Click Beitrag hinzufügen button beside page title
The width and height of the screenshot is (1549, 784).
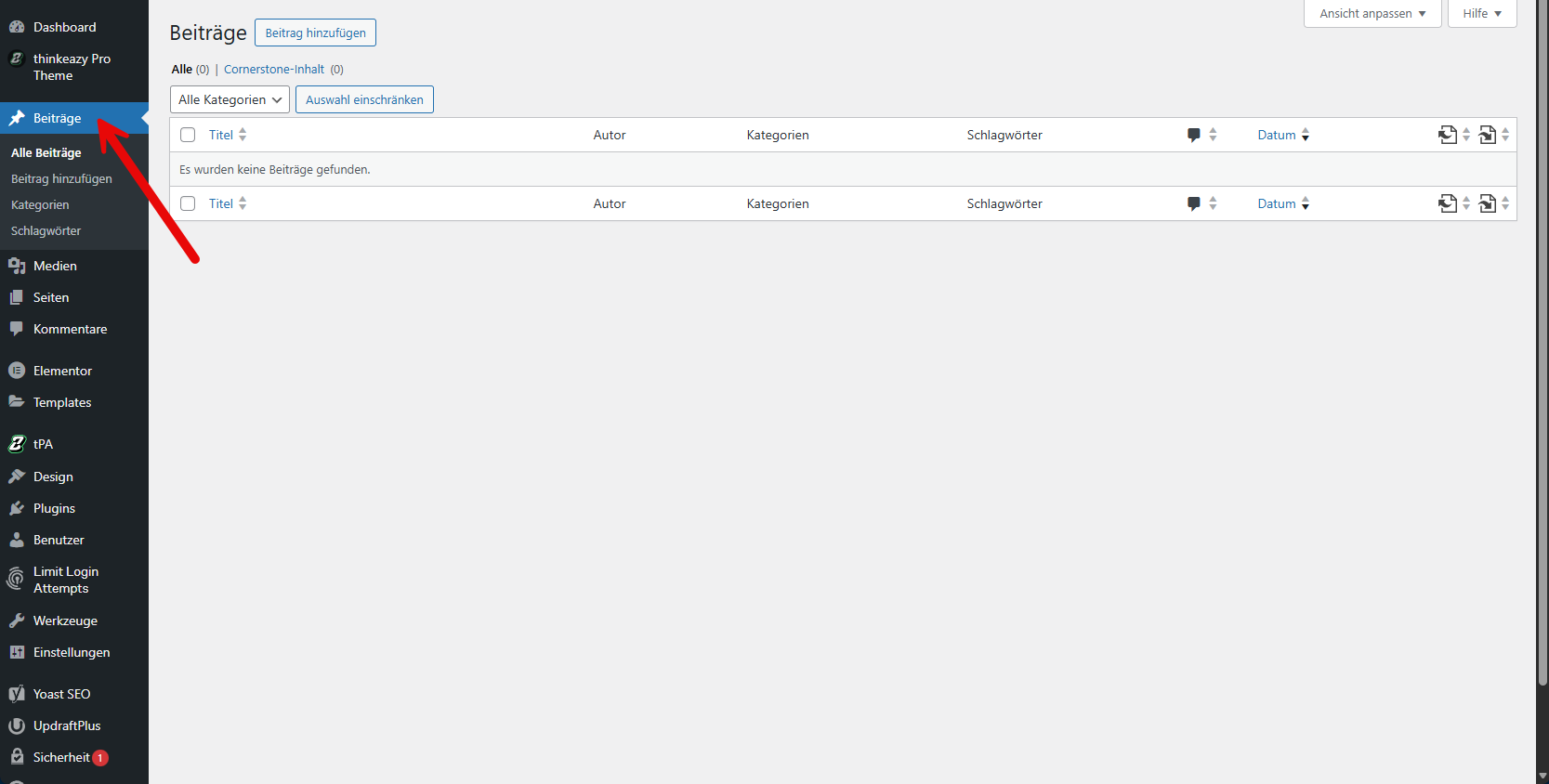pos(316,33)
